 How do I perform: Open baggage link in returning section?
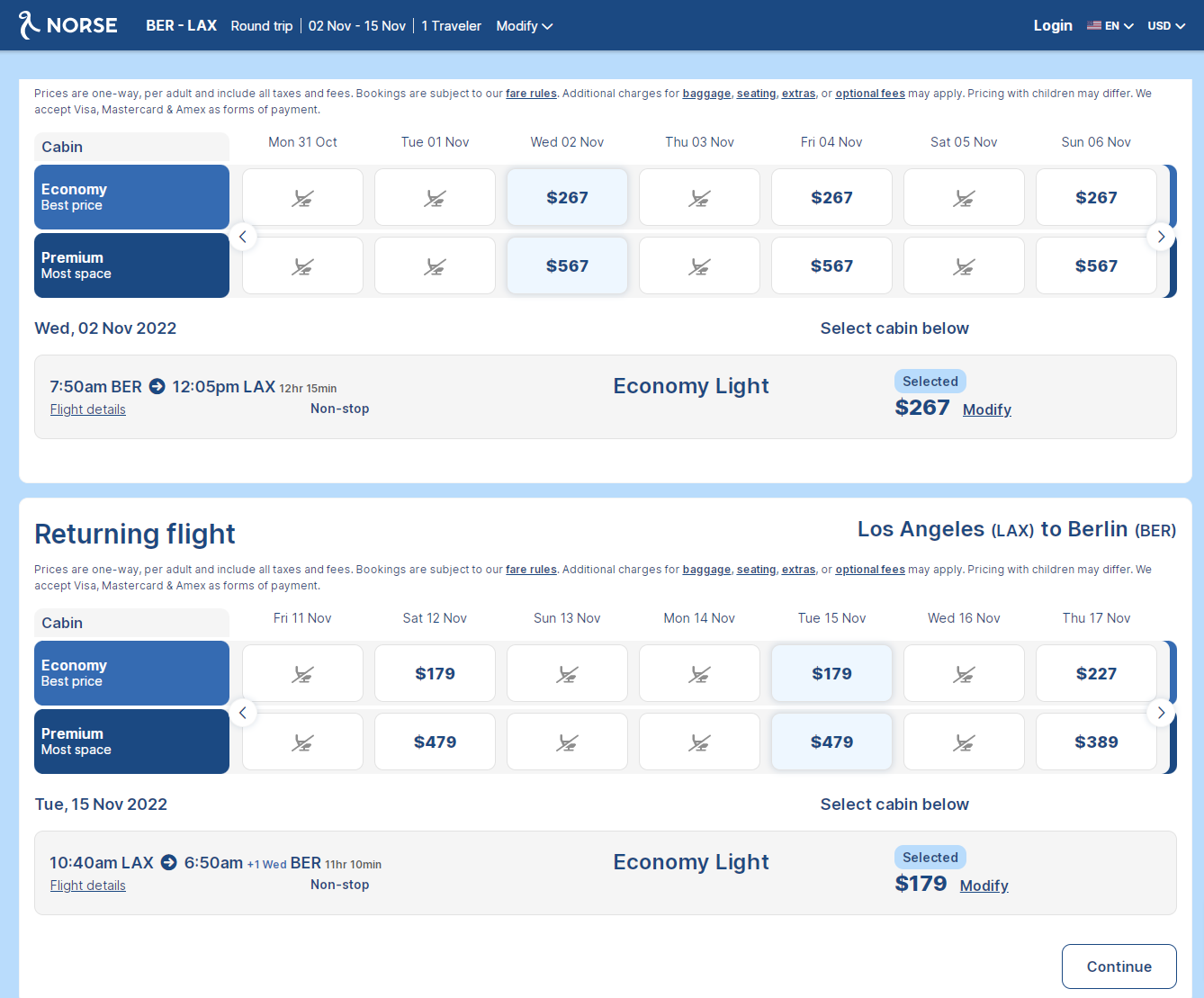tap(706, 570)
